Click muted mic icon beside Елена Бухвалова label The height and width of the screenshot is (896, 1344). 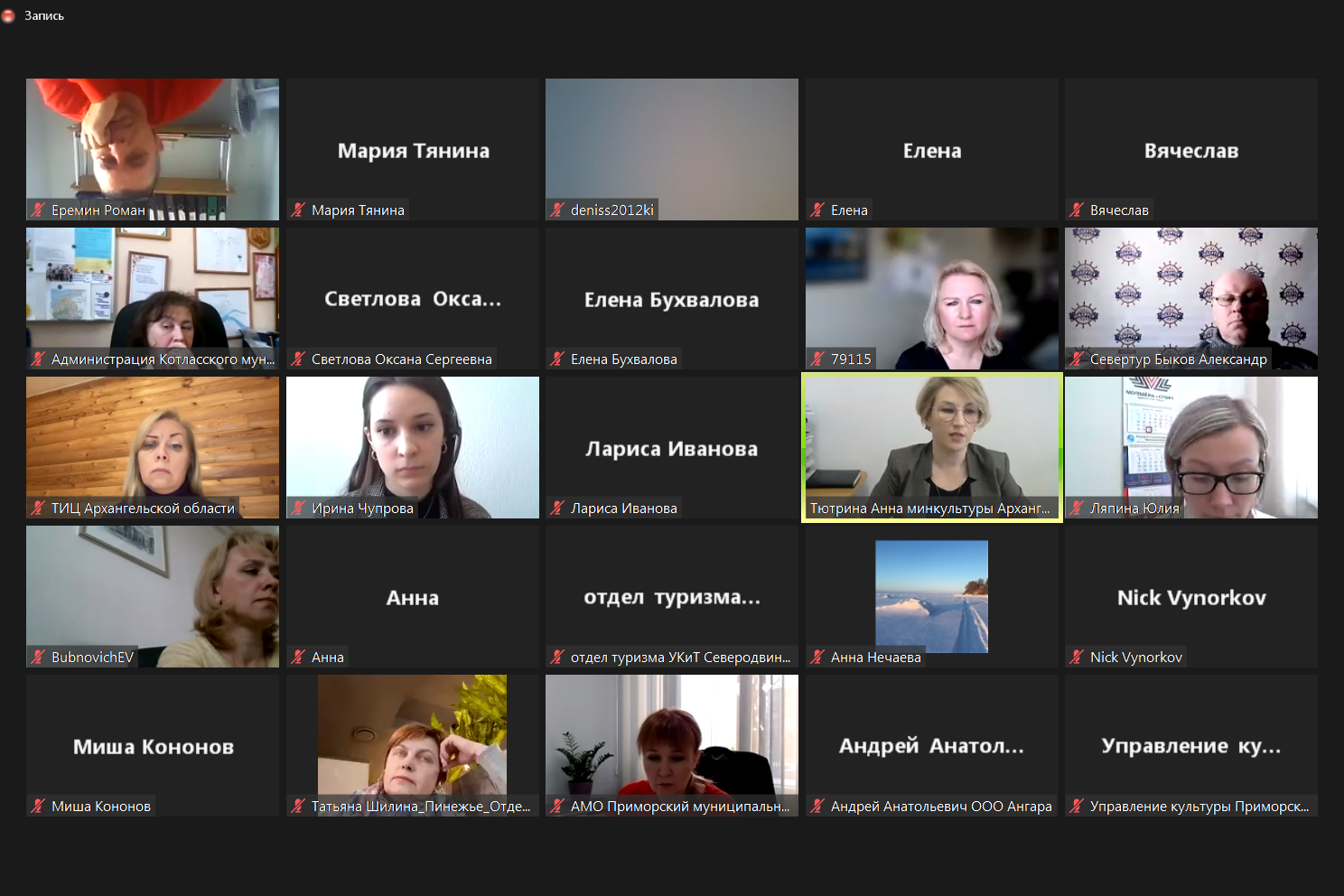pyautogui.click(x=557, y=359)
